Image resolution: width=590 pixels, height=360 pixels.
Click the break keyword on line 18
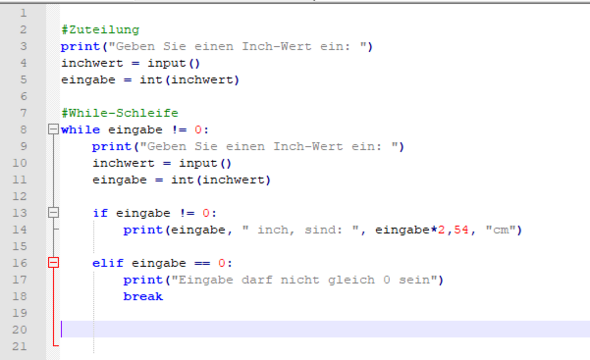(x=143, y=296)
